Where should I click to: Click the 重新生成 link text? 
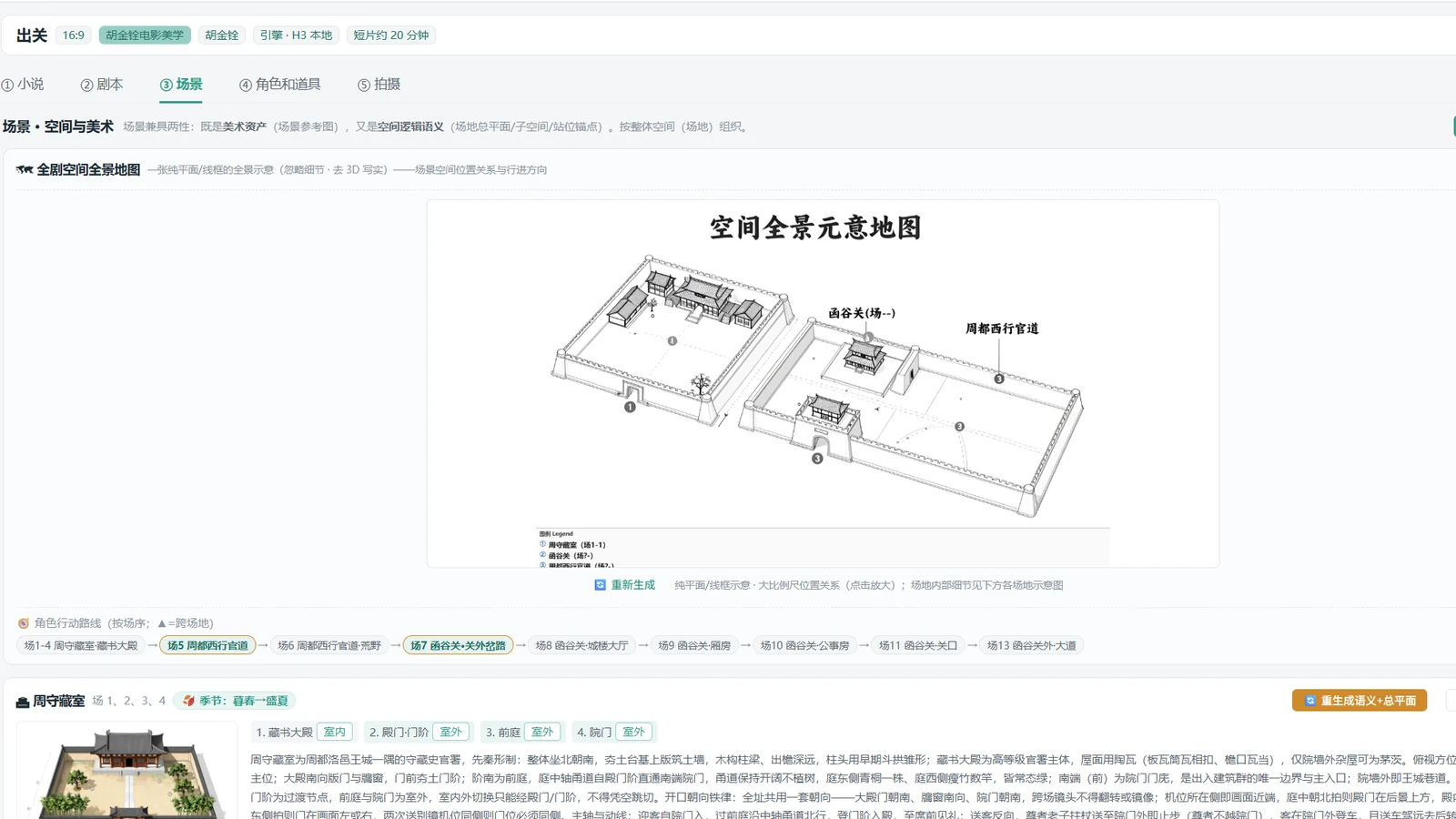coord(633,585)
